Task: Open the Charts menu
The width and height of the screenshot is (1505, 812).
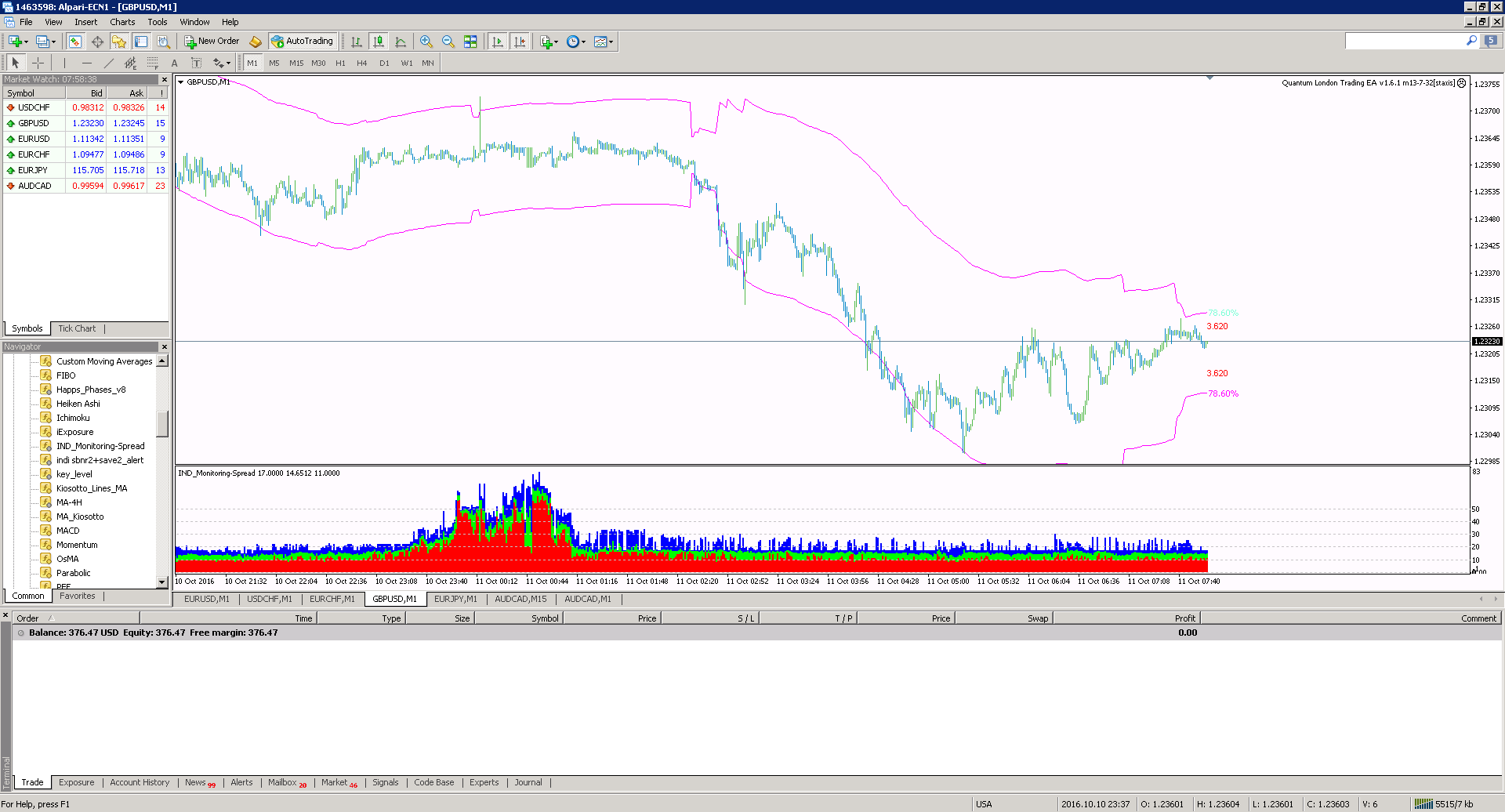Action: click(122, 22)
